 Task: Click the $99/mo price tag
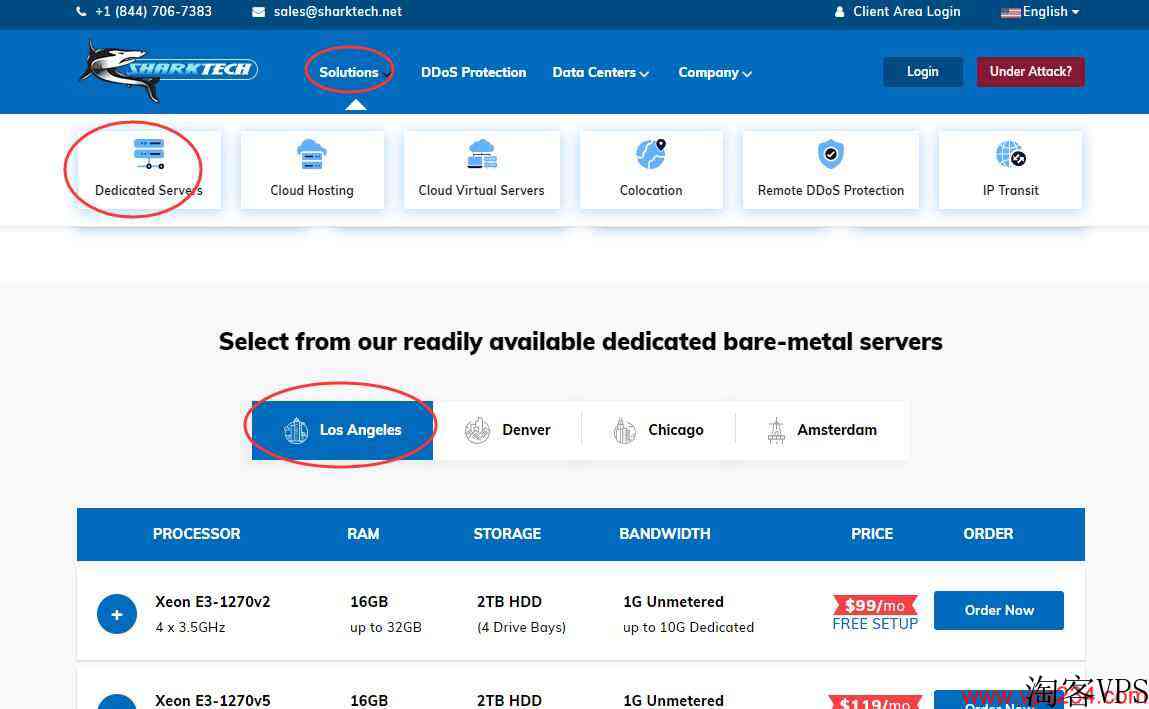pyautogui.click(x=875, y=605)
